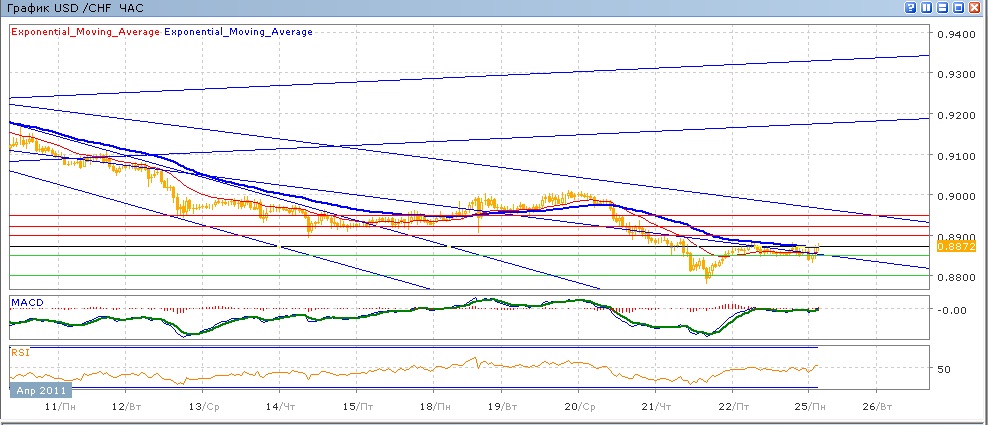Click the 0.9200 price level label
988x425 pixels.
(x=954, y=115)
